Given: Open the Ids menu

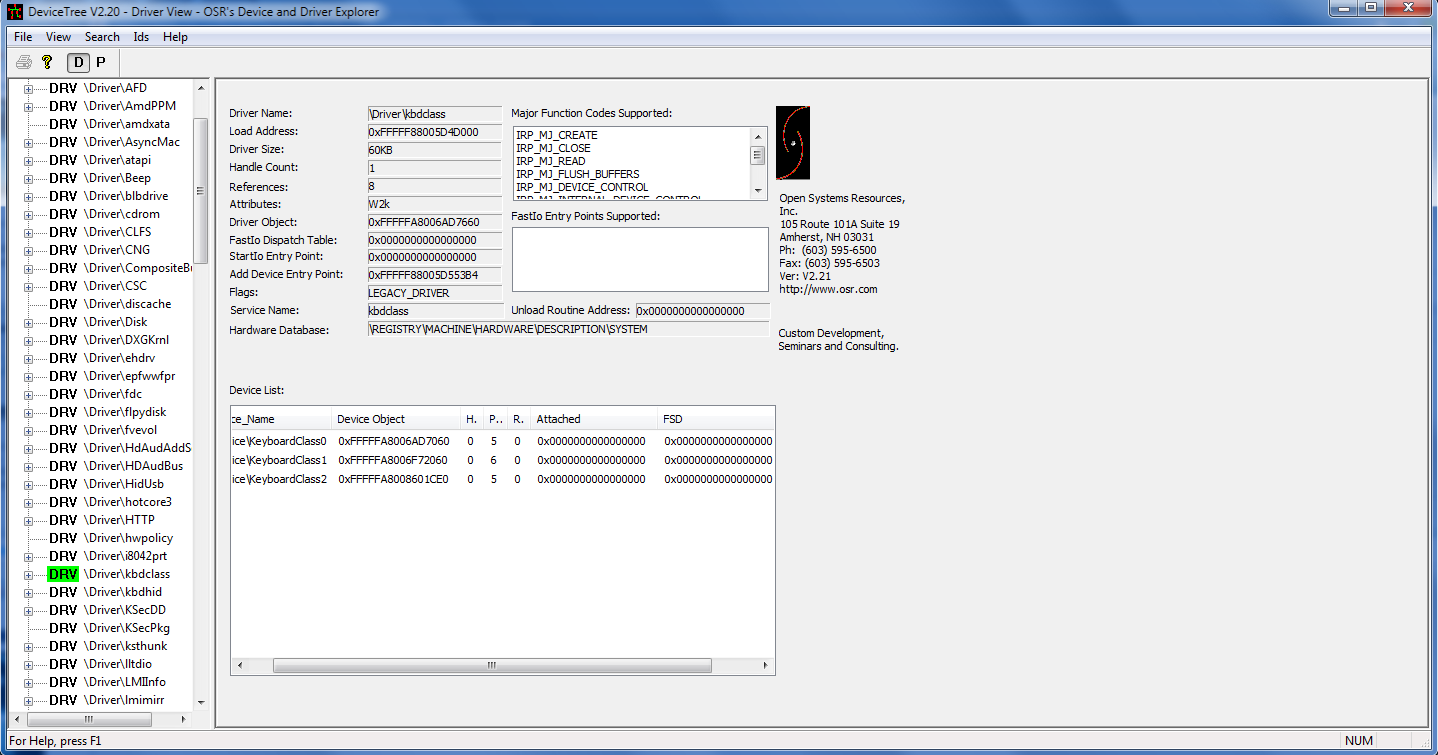Looking at the screenshot, I should pos(141,37).
